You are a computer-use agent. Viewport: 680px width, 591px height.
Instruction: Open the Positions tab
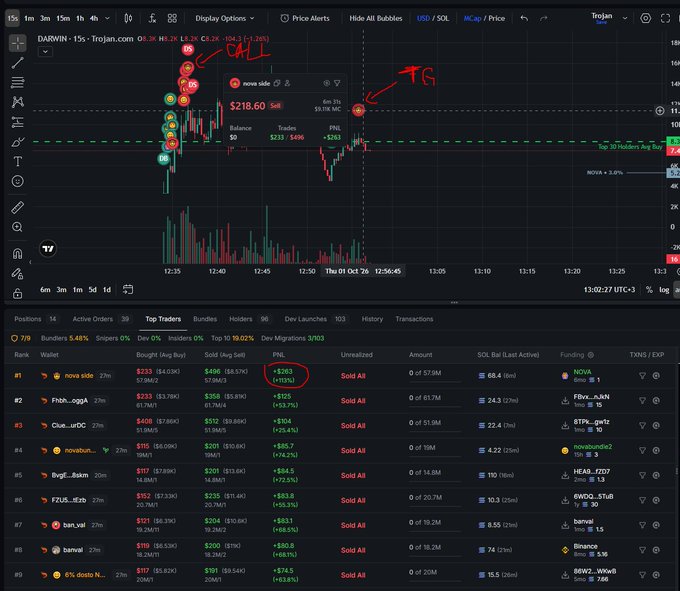click(35, 319)
